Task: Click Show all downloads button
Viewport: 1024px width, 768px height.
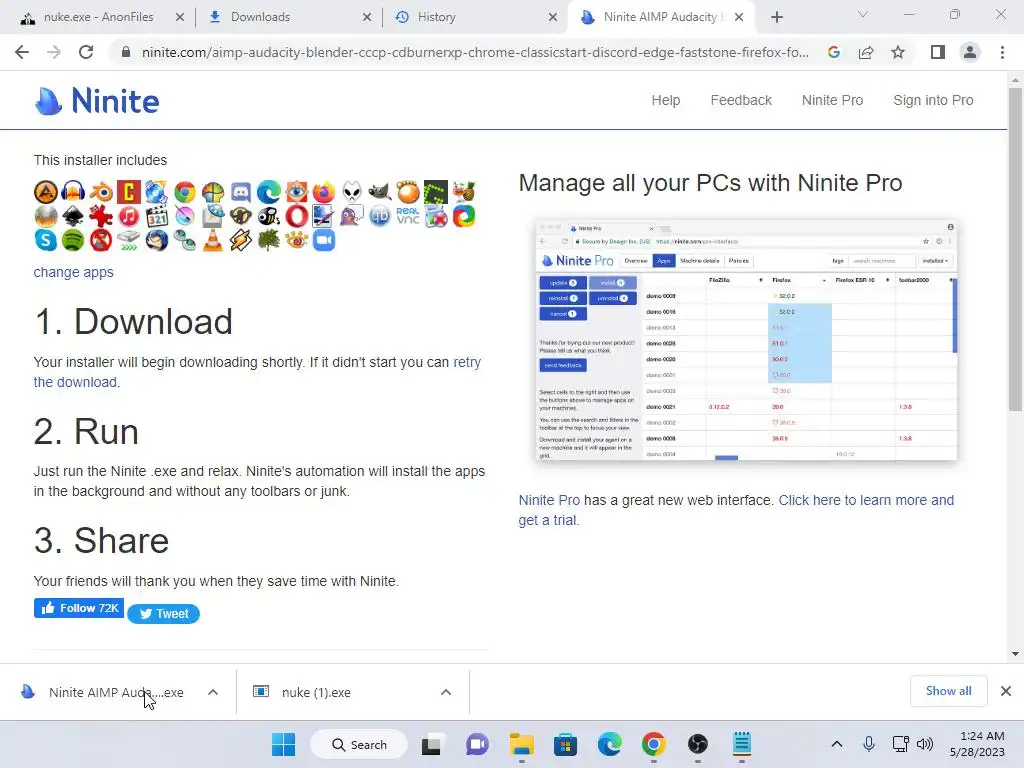Action: click(948, 691)
